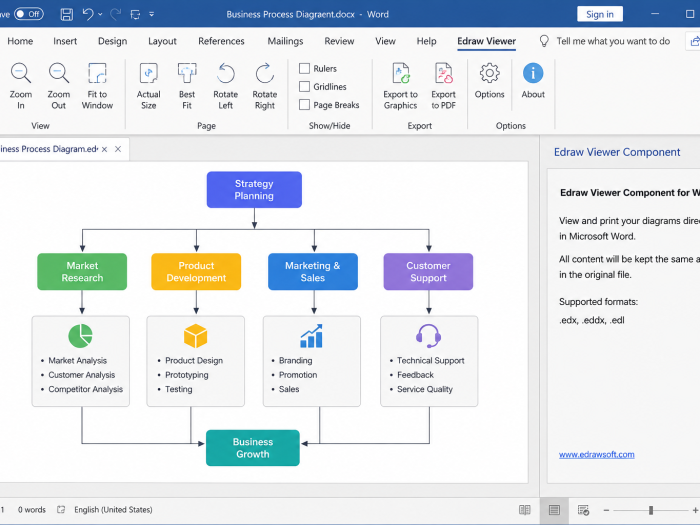Click the Service Quality bullet text

[x=425, y=389]
